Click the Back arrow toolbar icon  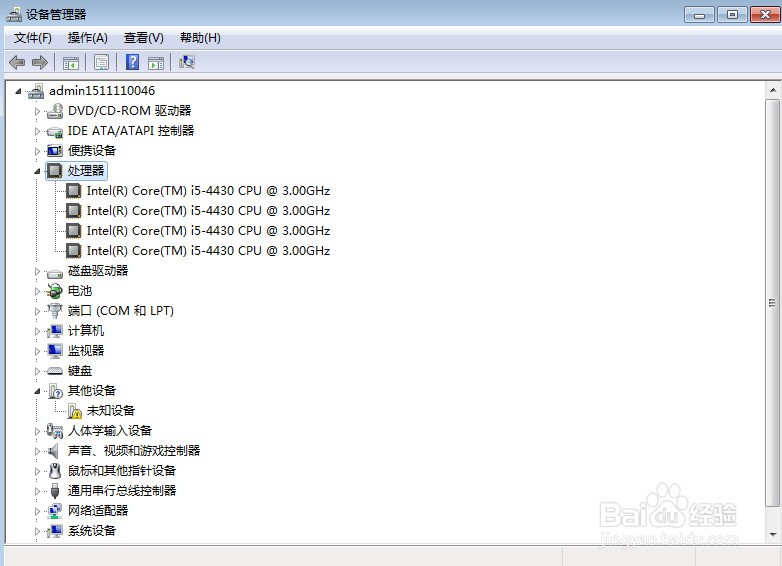coord(17,62)
